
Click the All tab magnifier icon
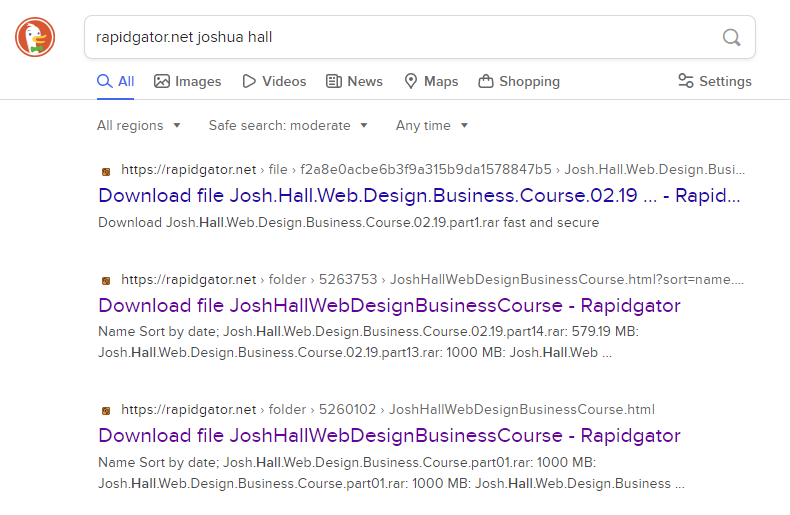[104, 81]
